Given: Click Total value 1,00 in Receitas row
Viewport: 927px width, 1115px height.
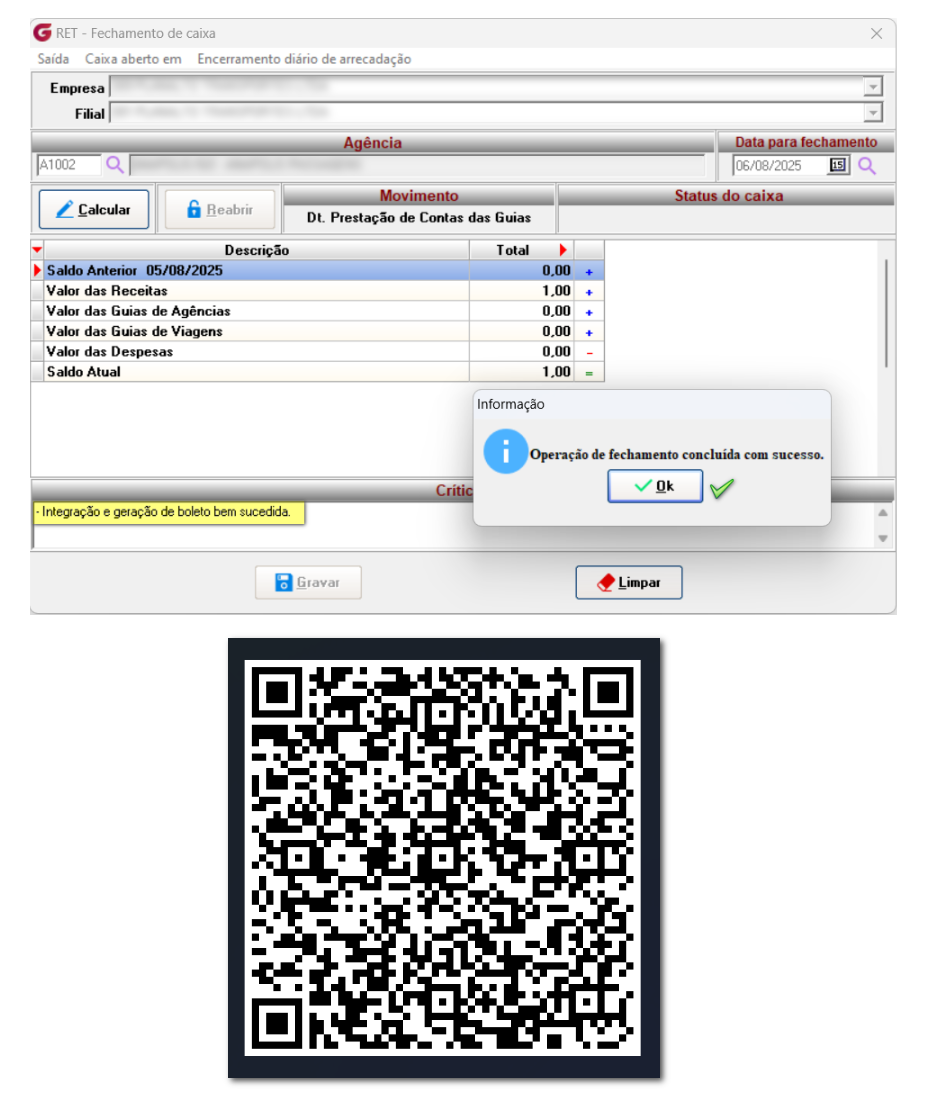Looking at the screenshot, I should point(556,291).
